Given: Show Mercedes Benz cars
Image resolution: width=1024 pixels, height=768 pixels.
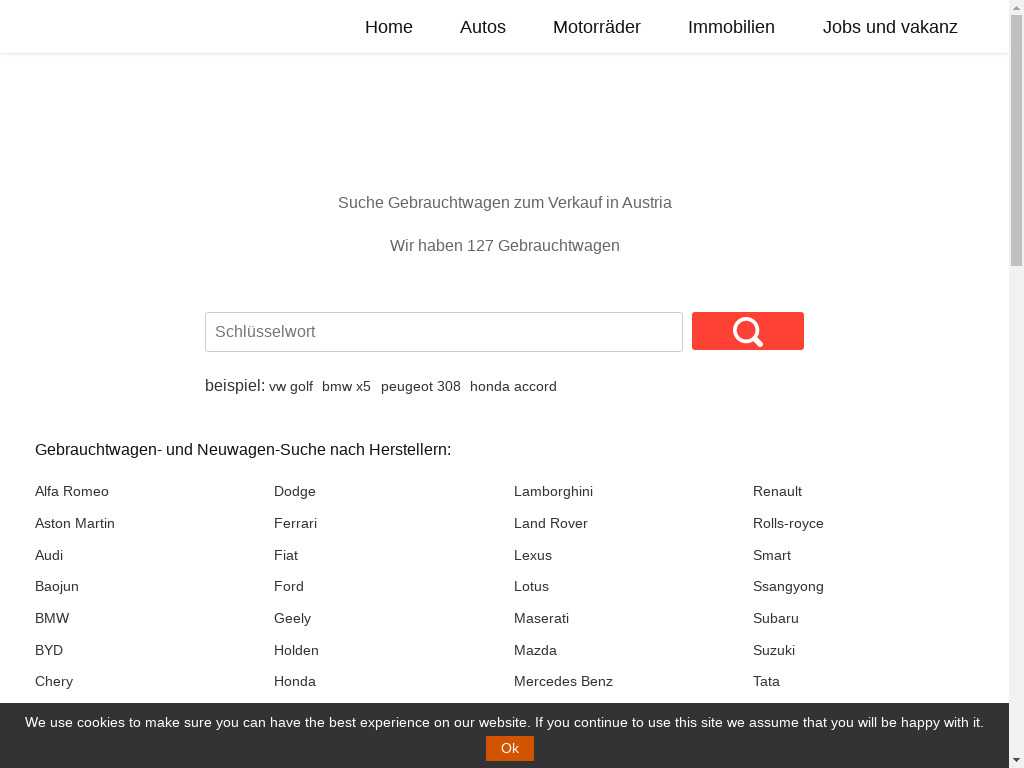Looking at the screenshot, I should [563, 681].
